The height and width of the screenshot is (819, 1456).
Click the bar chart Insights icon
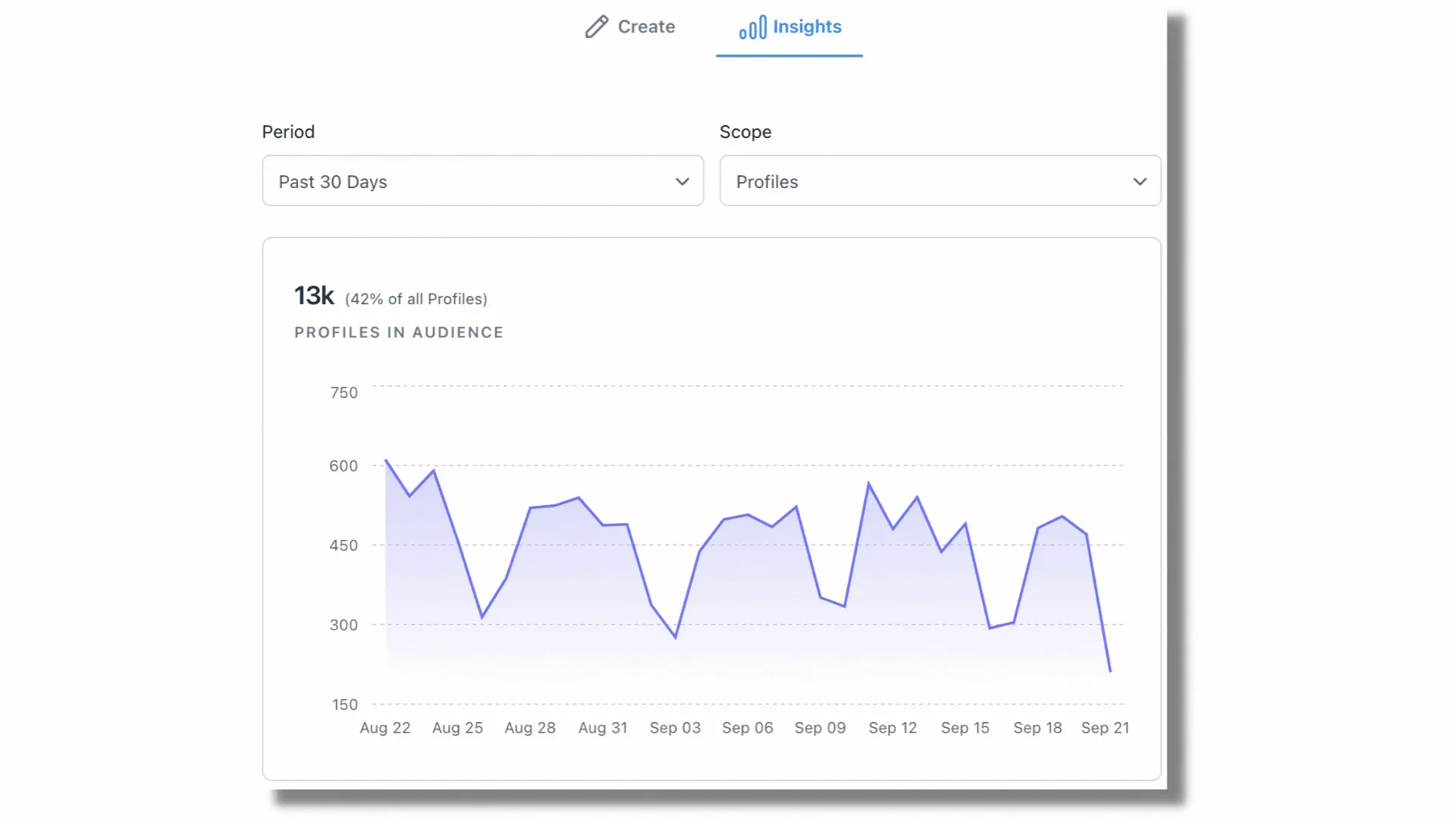[752, 28]
